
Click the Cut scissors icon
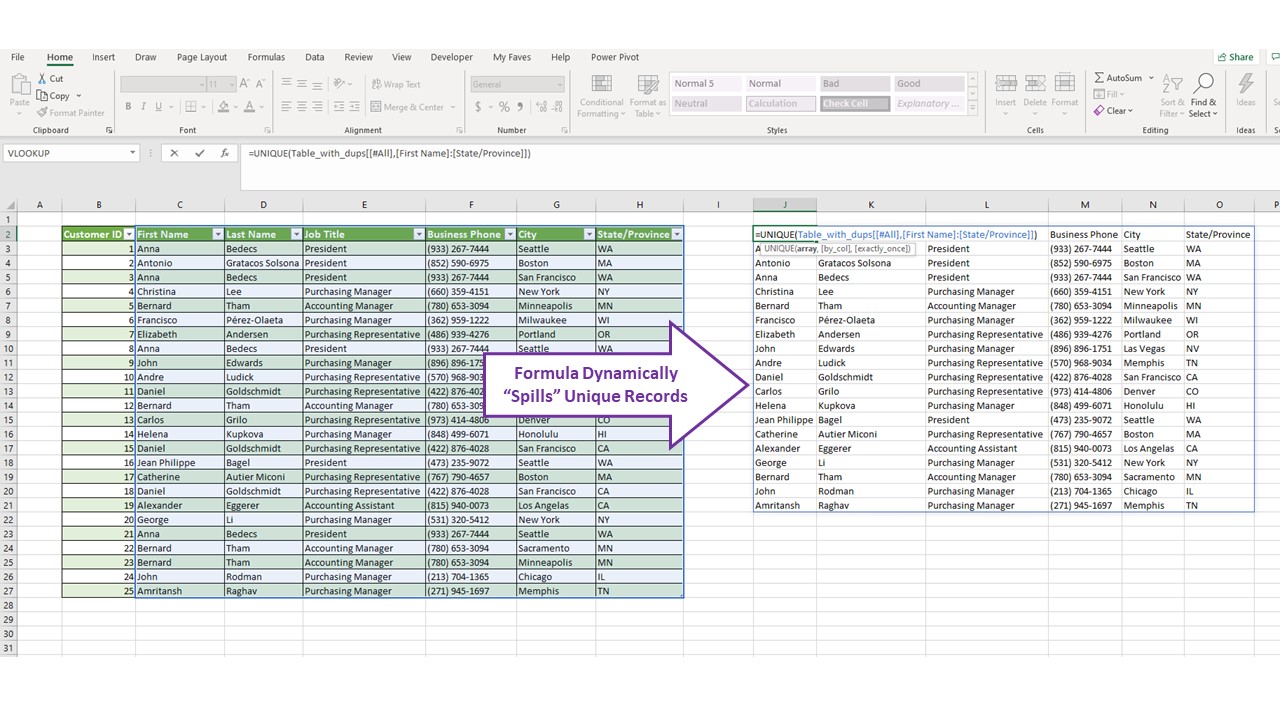(x=43, y=78)
